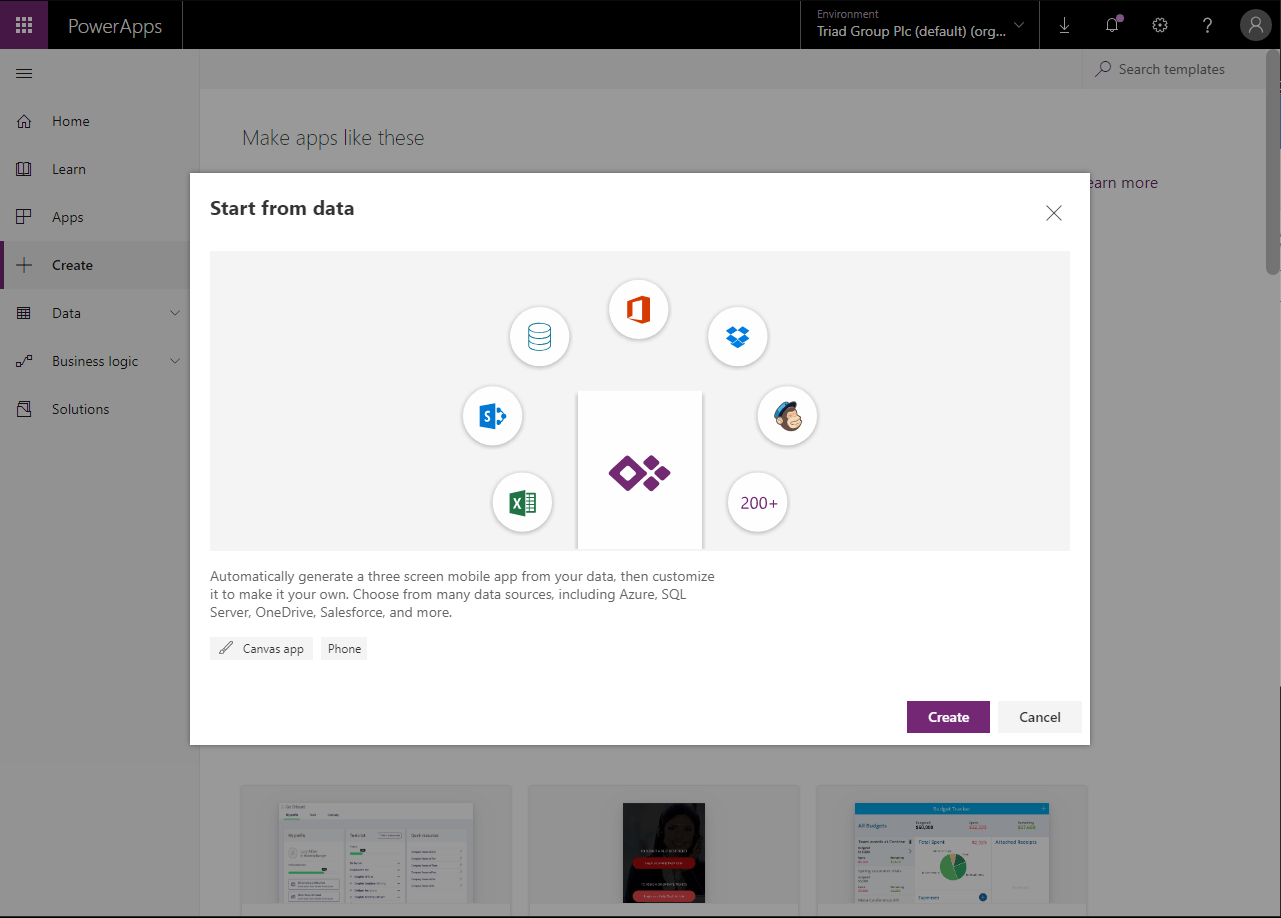The height and width of the screenshot is (918, 1281).
Task: Click the Phone tag
Action: (344, 649)
